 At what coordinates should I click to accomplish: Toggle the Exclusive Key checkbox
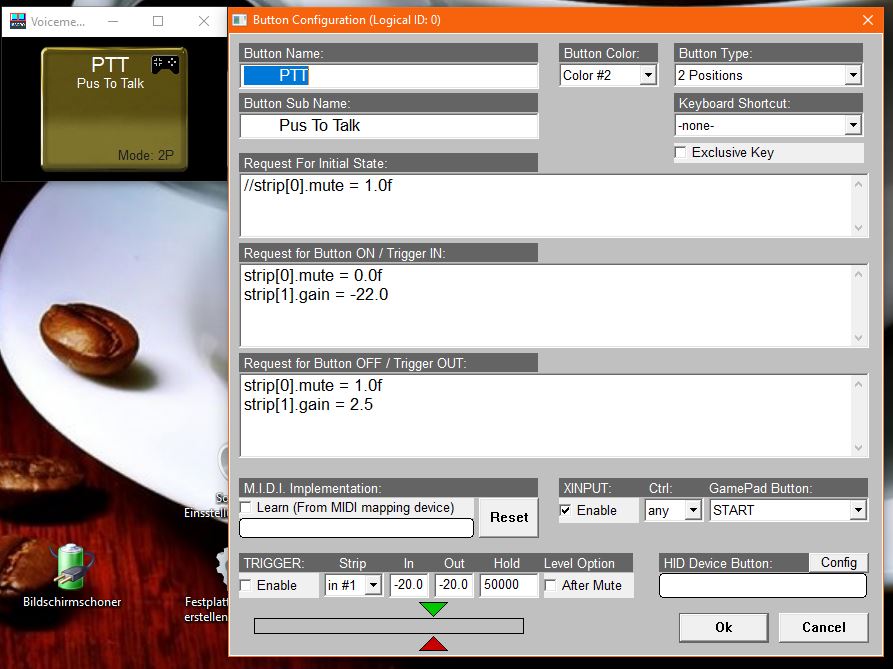click(681, 152)
